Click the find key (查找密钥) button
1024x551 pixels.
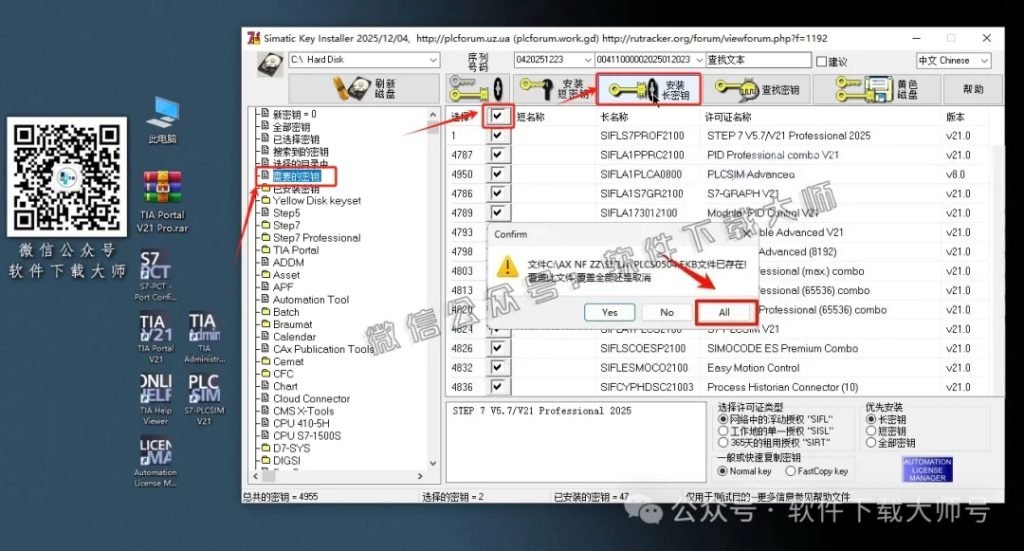(x=758, y=88)
